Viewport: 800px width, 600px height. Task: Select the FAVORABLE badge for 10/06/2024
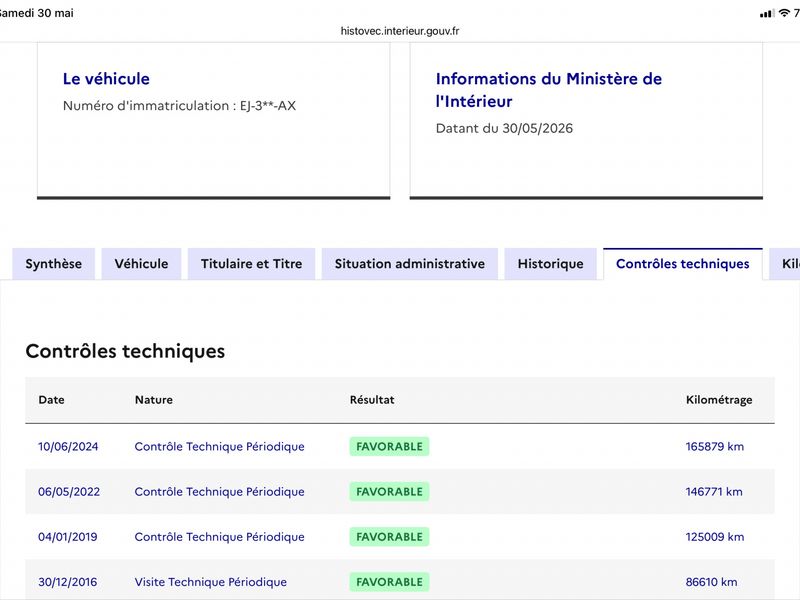389,446
